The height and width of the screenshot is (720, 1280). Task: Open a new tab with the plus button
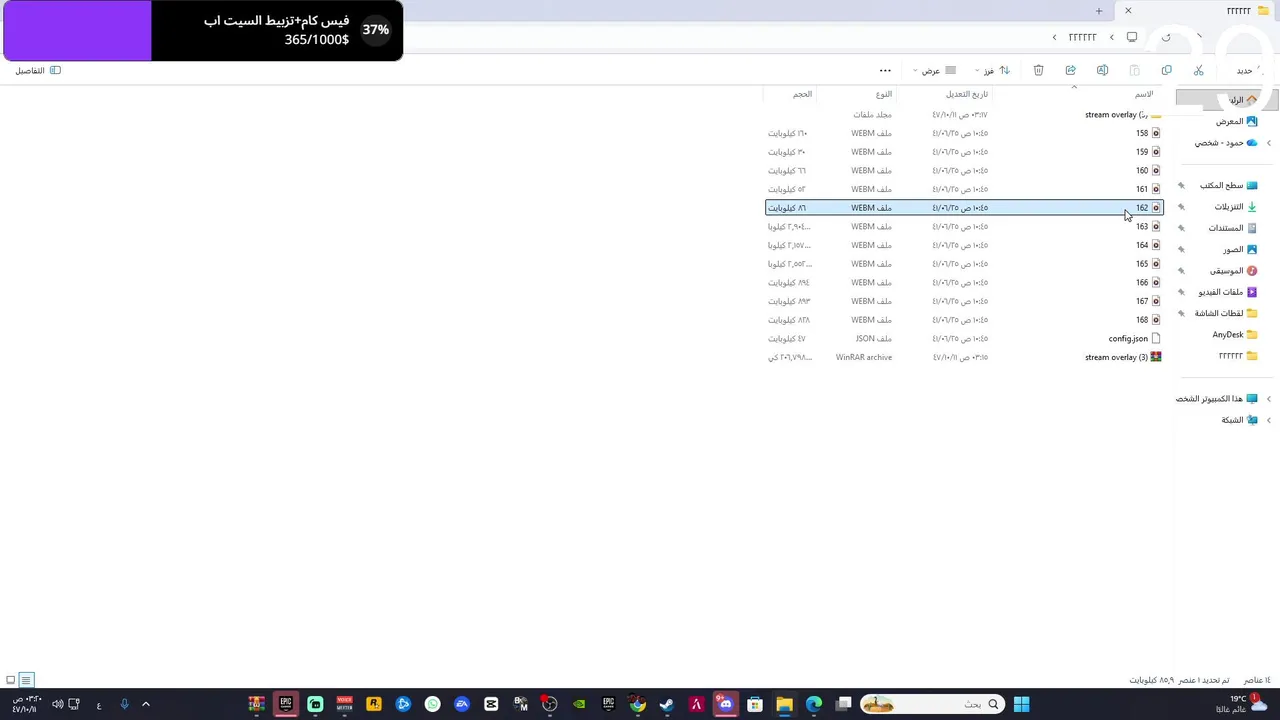(x=1099, y=11)
